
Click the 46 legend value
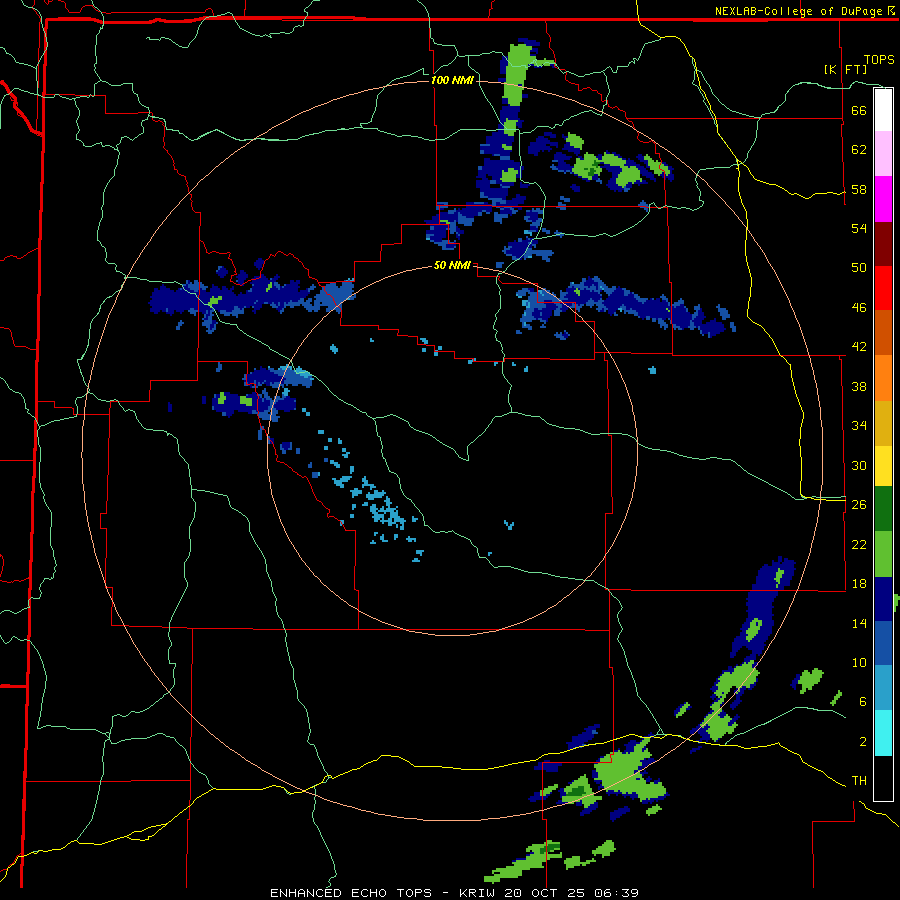(x=859, y=308)
